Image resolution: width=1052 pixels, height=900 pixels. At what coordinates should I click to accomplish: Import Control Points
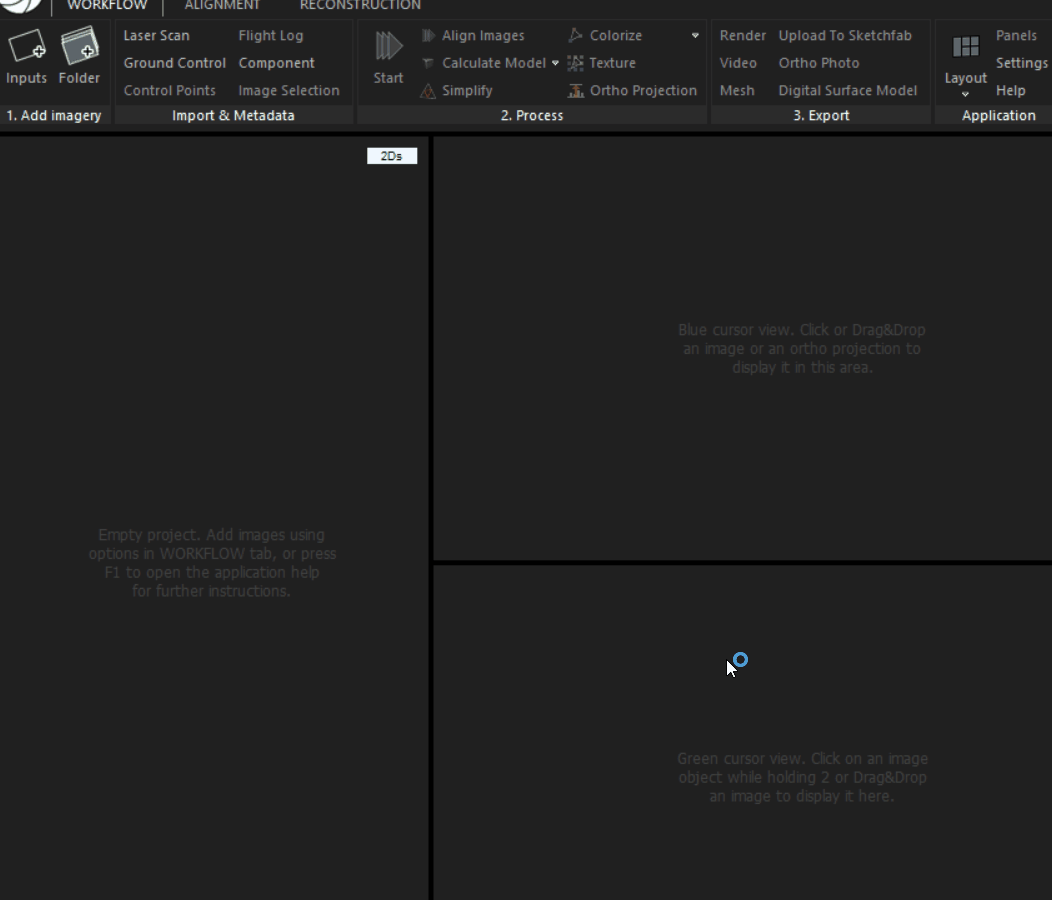170,91
